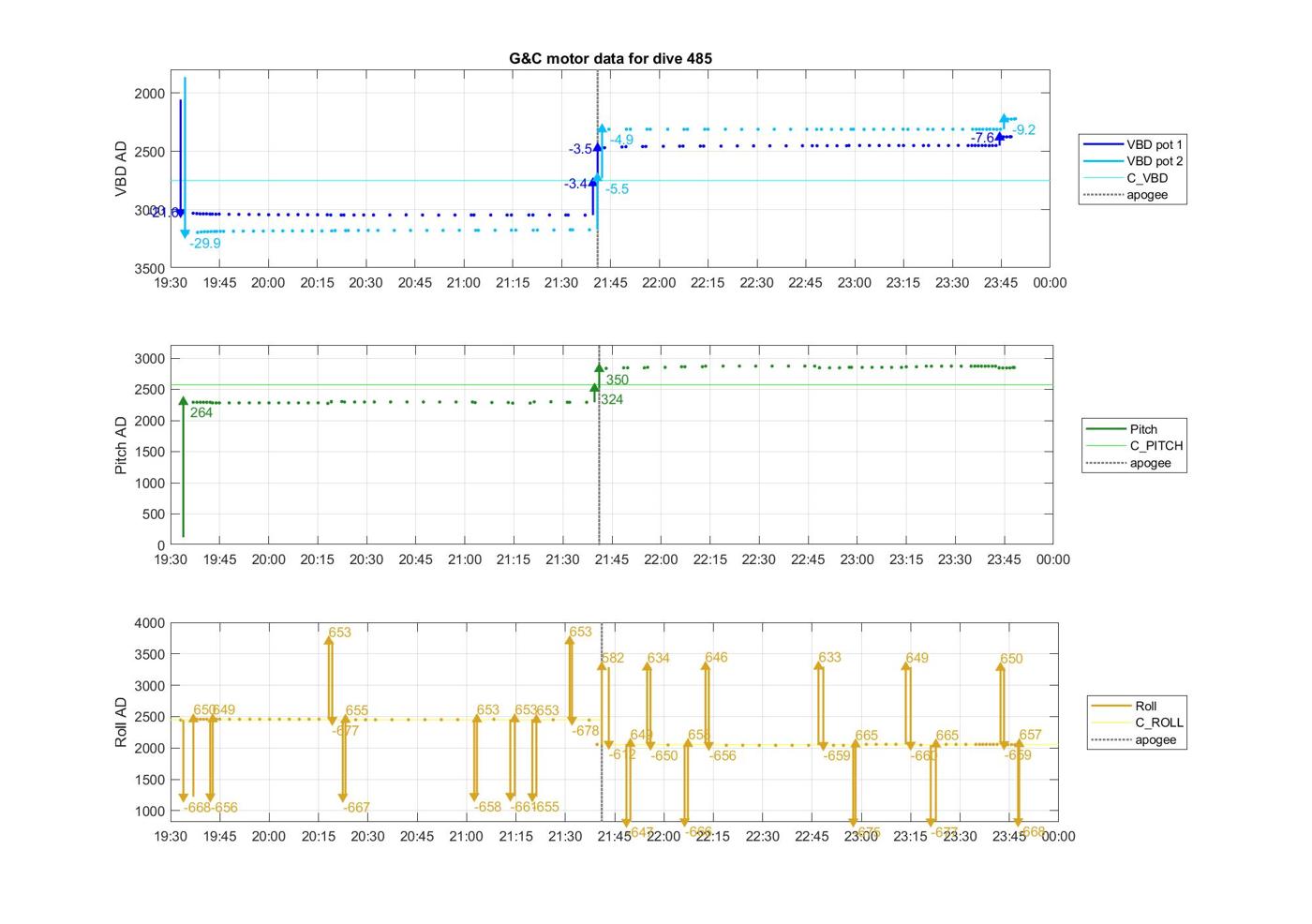1312x924 pixels.
Task: Select the 'C_VBD' legend entry
Action: click(1126, 178)
